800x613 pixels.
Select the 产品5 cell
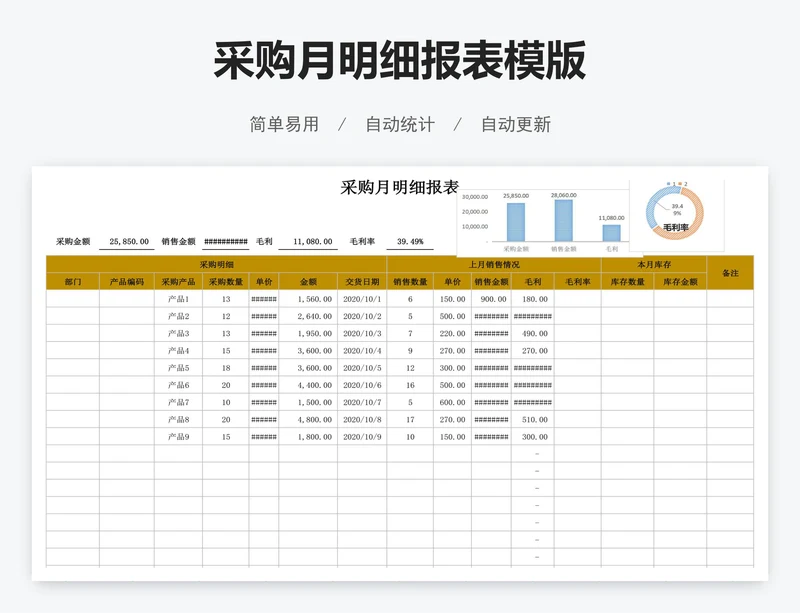tap(179, 368)
